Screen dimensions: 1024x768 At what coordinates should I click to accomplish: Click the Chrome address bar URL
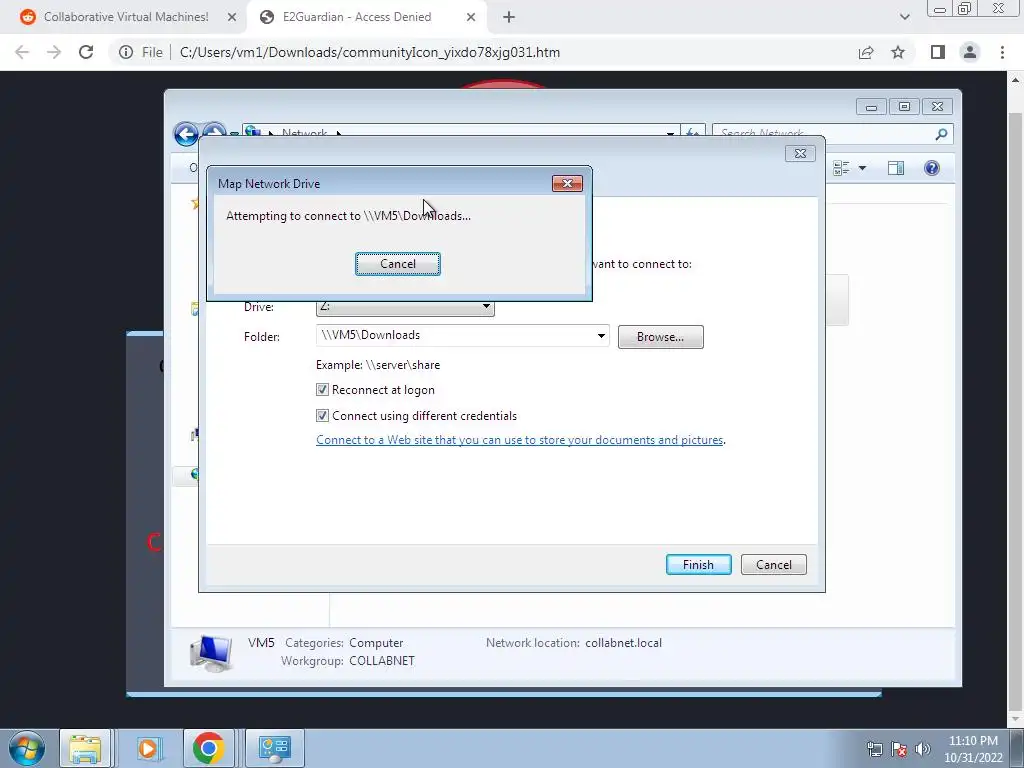[x=370, y=52]
